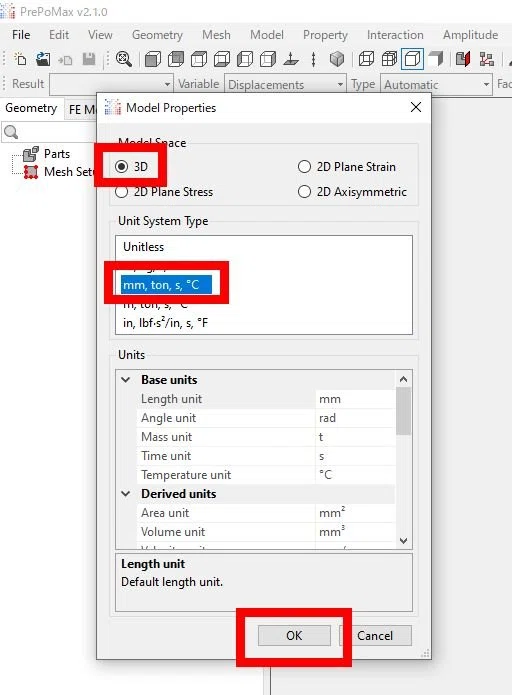Switch to the FE Model tree tab
Screen dimensions: 512x695
[82, 109]
